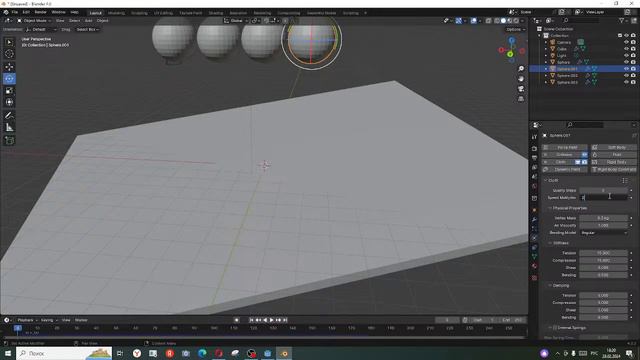This screenshot has height=360, width=640.
Task: Open the Material properties tab
Action: pyautogui.click(x=534, y=266)
